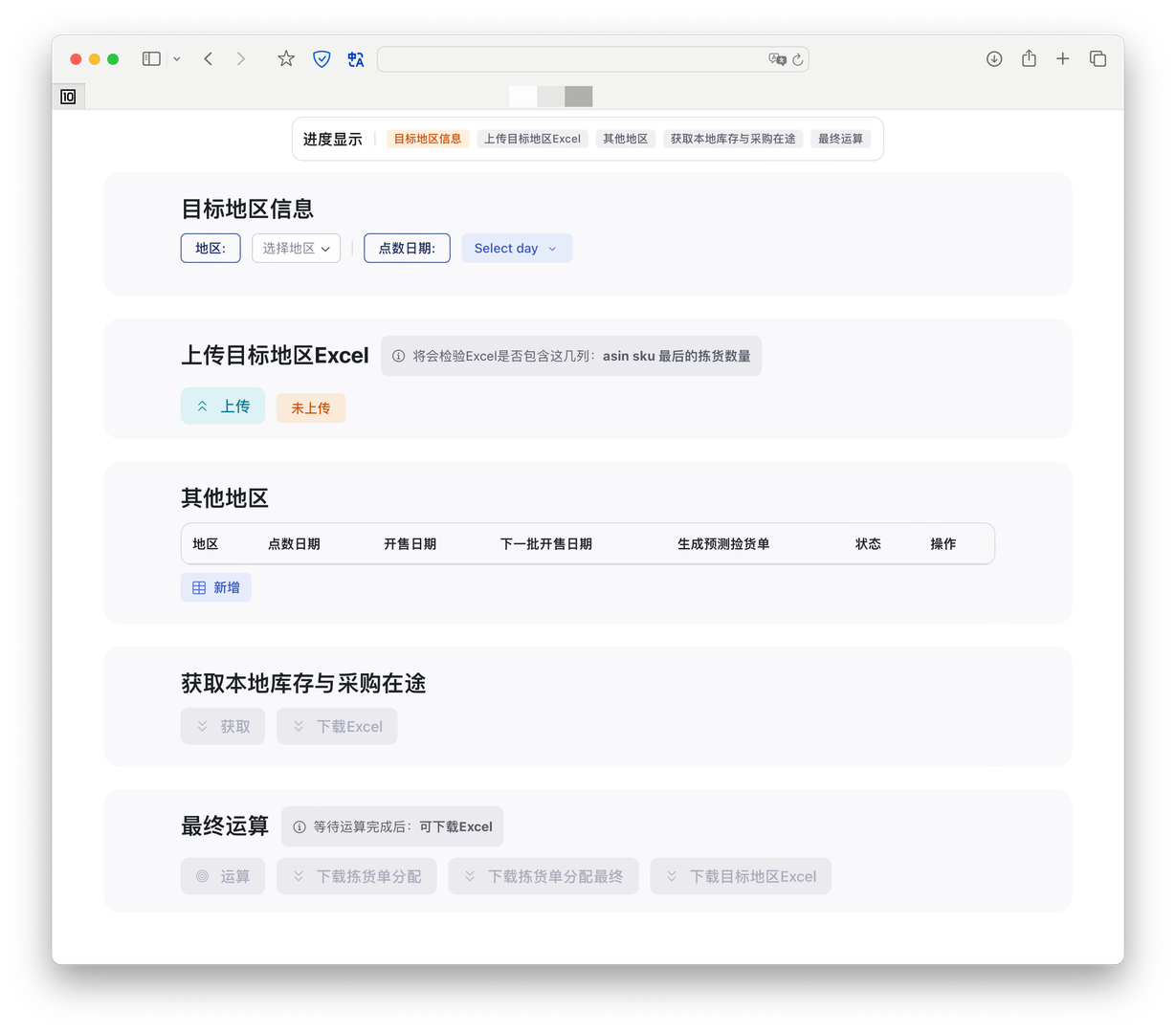Screen dimensions: 1176x1033
Task: Jump to 上传目标地区Excel progress step
Action: click(x=532, y=139)
